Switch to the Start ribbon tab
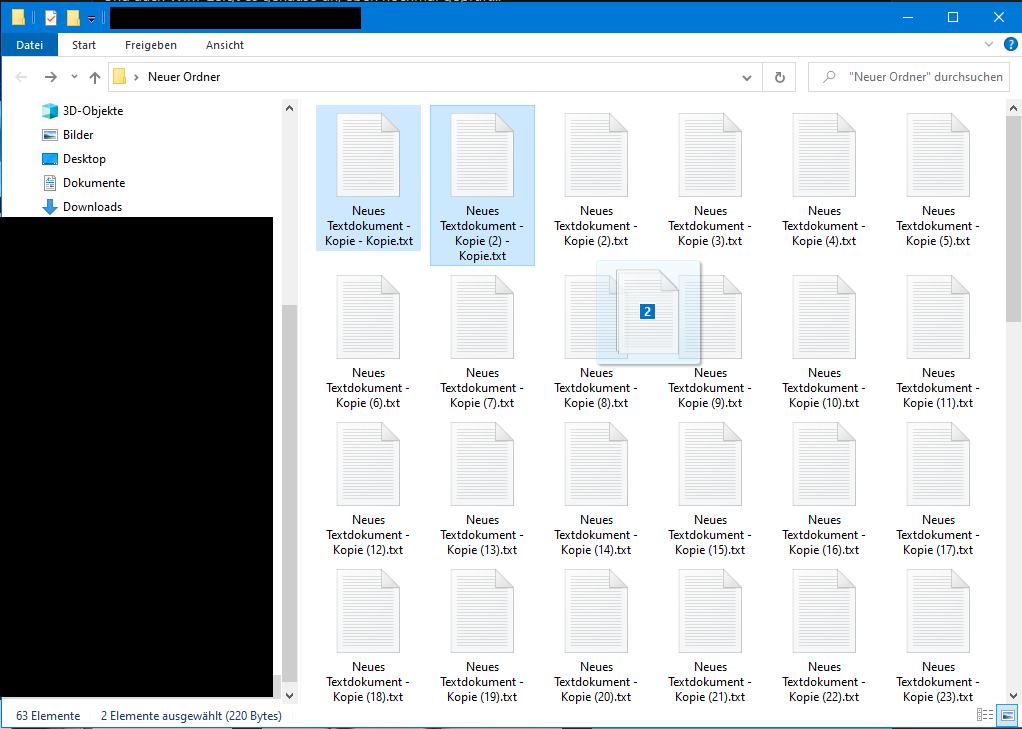This screenshot has height=729, width=1022. pos(83,45)
